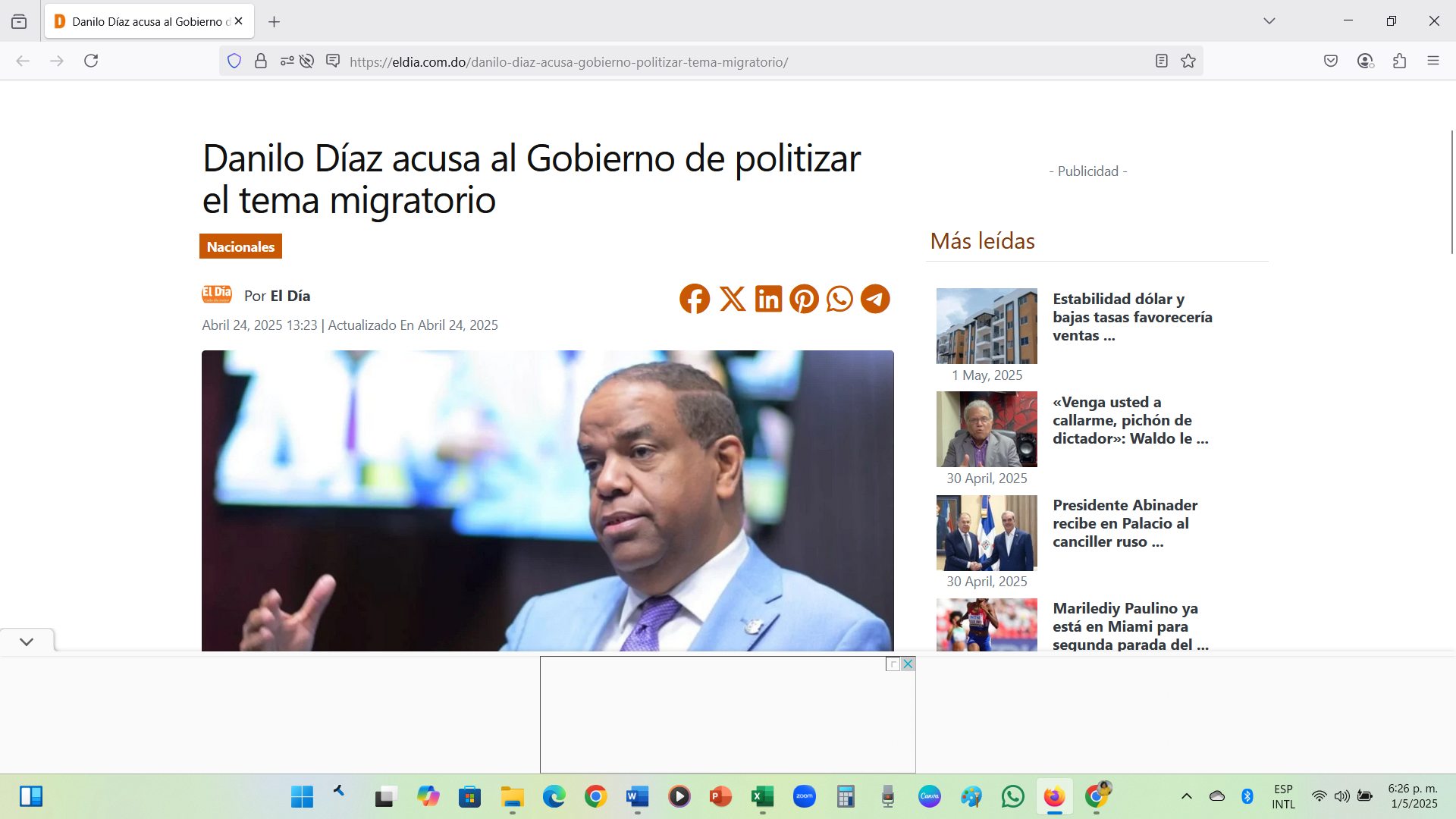Share article via Telegram icon
1456x819 pixels.
(x=875, y=299)
